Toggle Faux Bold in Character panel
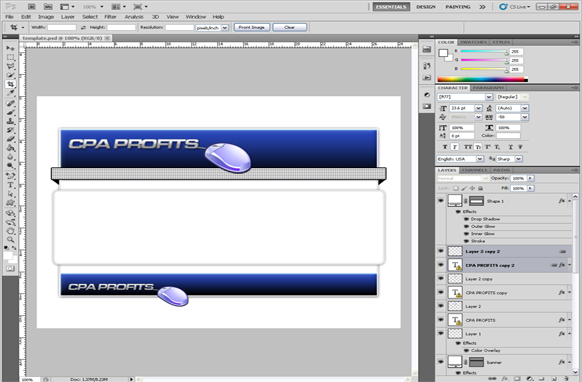The height and width of the screenshot is (382, 582). pyautogui.click(x=445, y=147)
